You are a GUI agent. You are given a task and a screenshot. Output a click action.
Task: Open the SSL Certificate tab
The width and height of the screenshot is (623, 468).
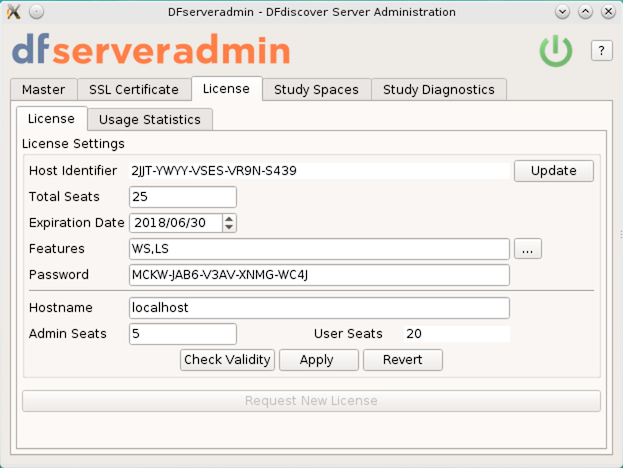(134, 90)
